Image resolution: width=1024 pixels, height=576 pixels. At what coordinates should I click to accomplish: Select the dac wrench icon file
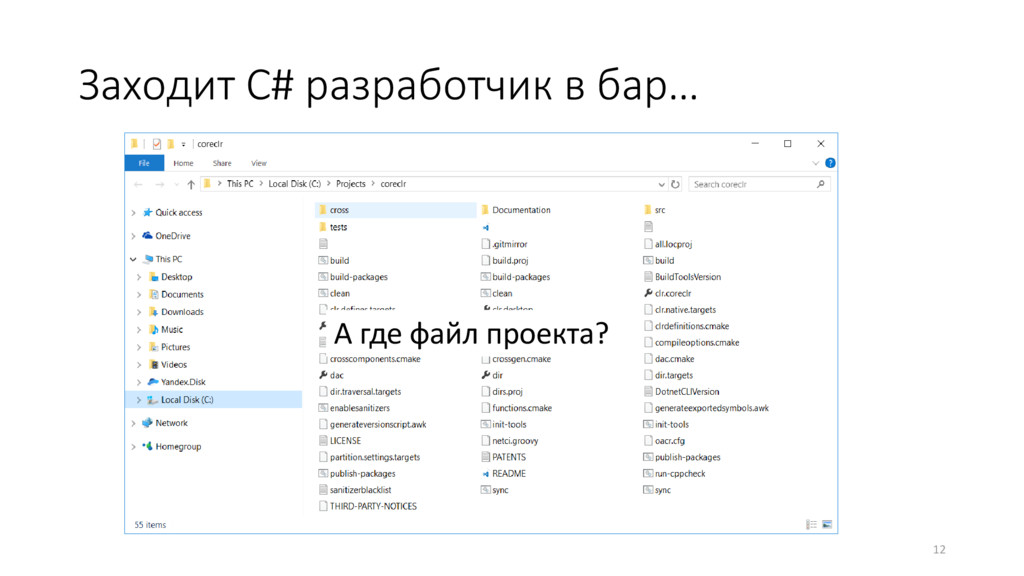[323, 375]
